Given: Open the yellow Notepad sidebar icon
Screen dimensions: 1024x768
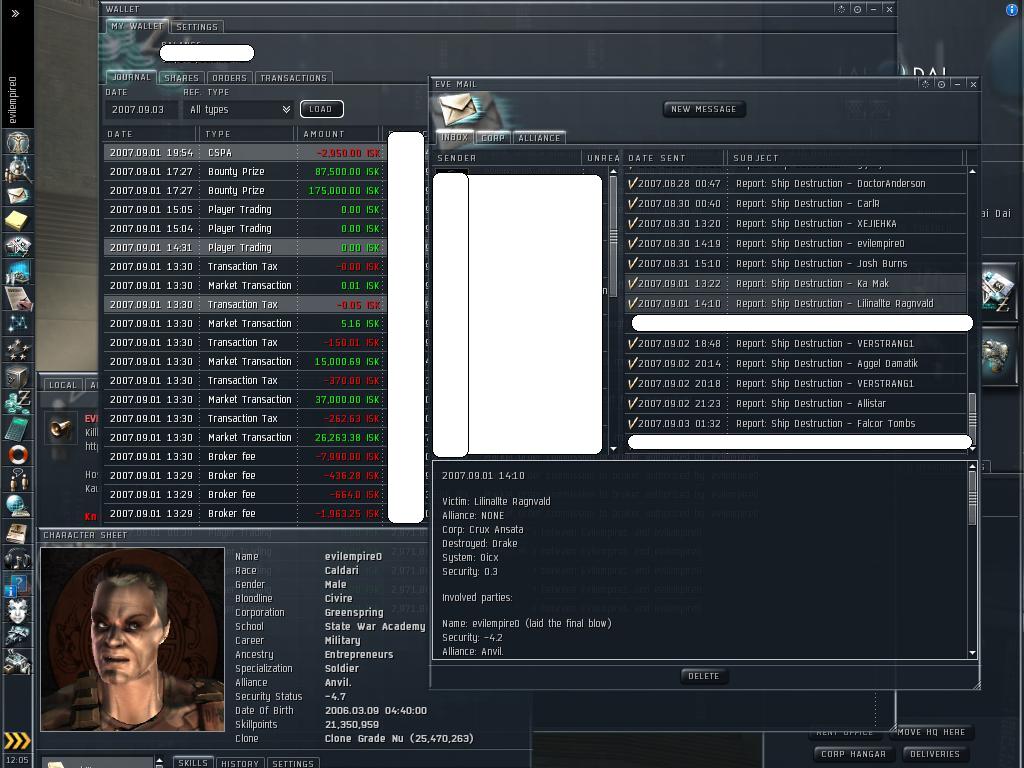Looking at the screenshot, I should pos(18,220).
